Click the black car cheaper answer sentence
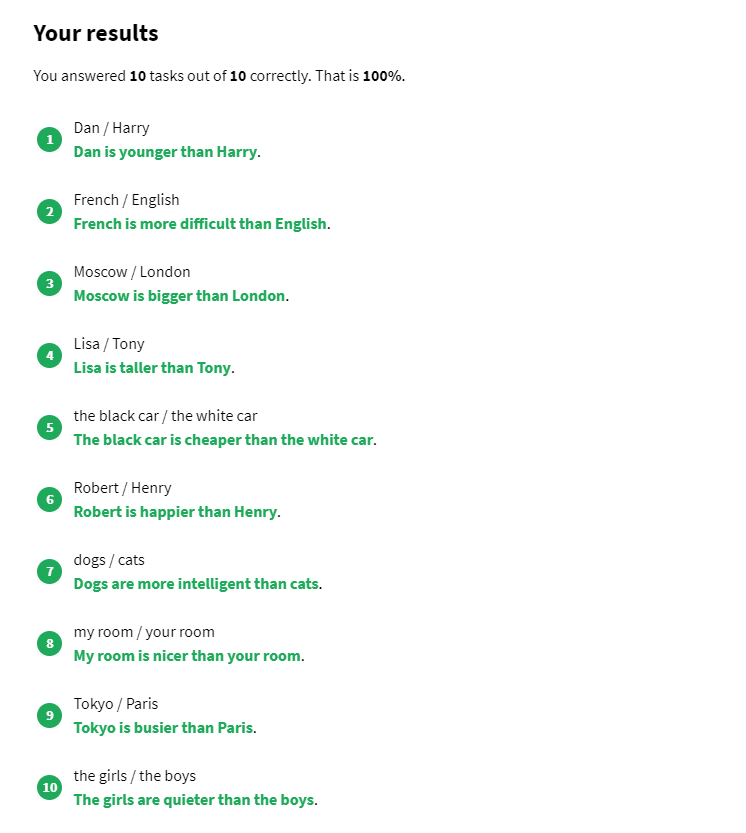The image size is (746, 833). point(223,440)
